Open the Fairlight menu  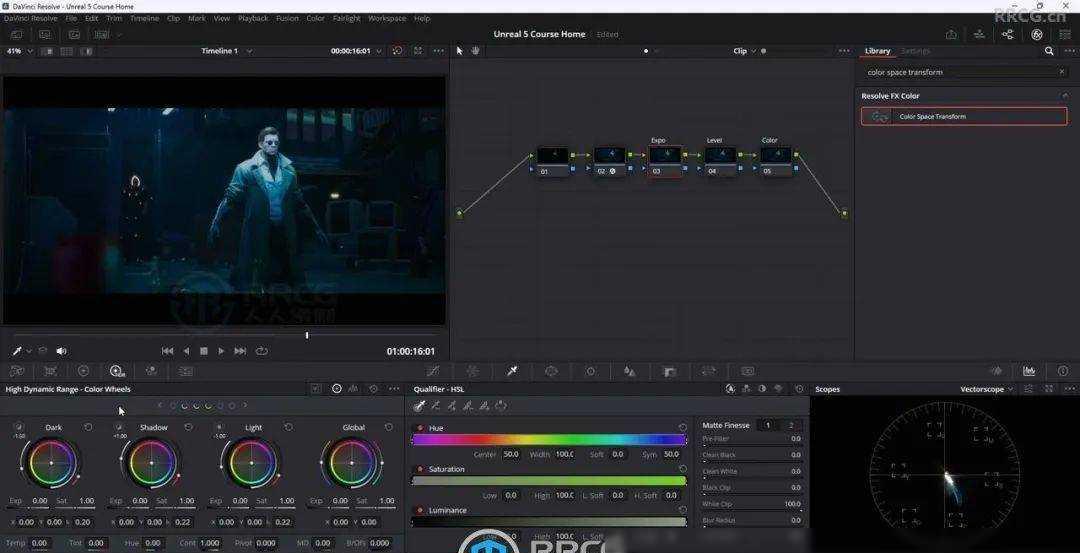[346, 19]
